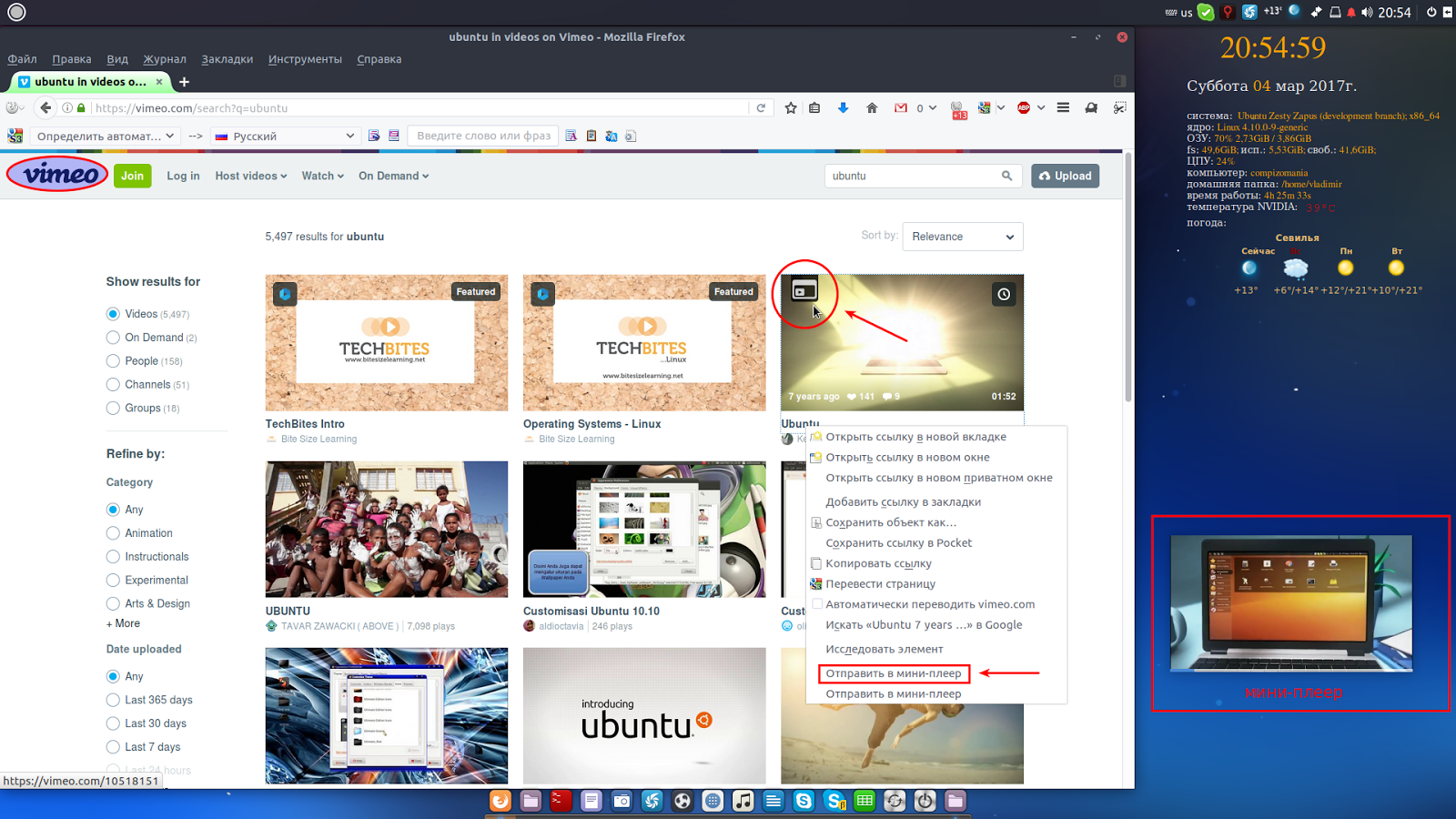1456x819 pixels.
Task: Open the Adblock Plus icon
Action: coord(1024,107)
